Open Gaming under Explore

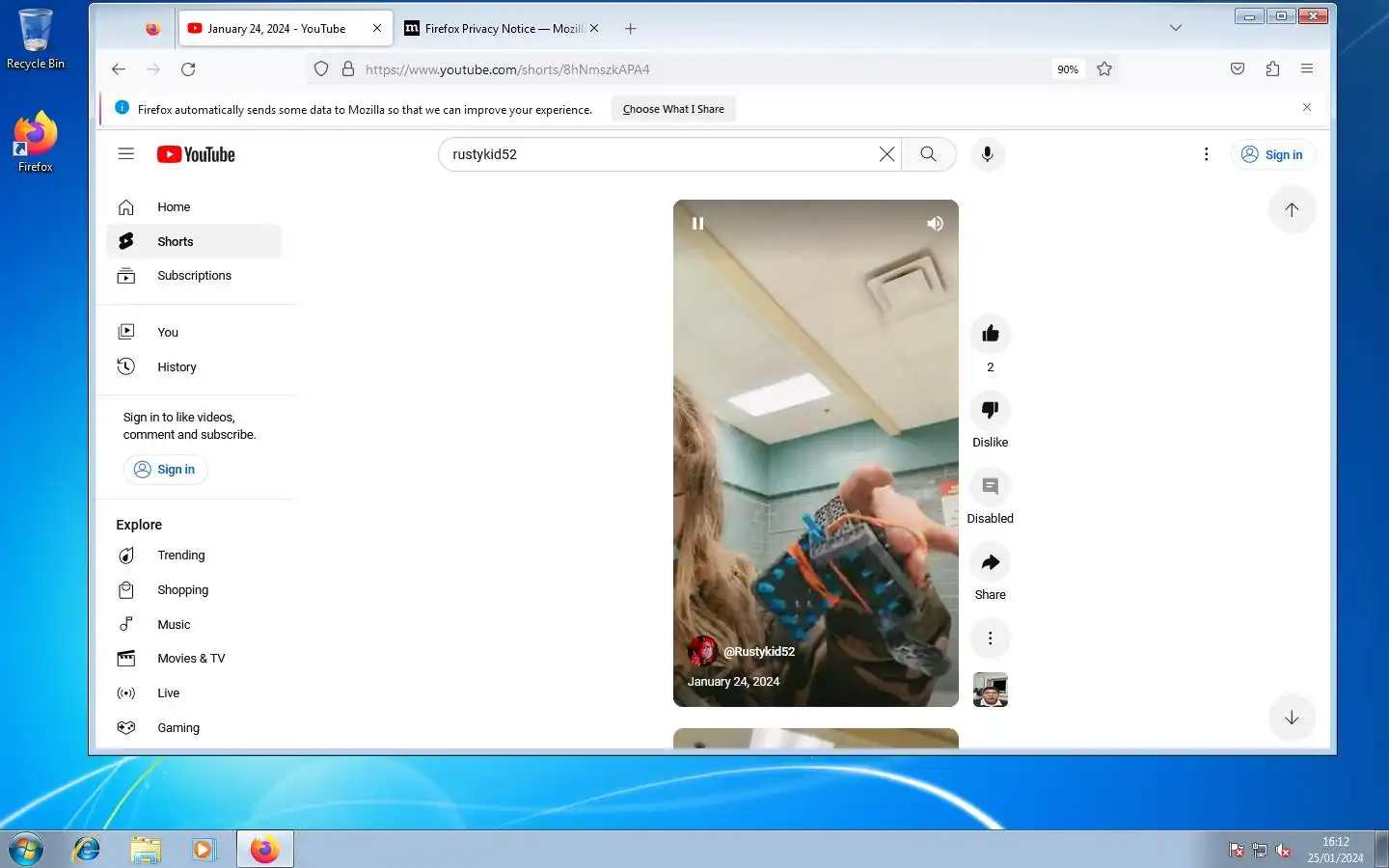click(x=194, y=728)
